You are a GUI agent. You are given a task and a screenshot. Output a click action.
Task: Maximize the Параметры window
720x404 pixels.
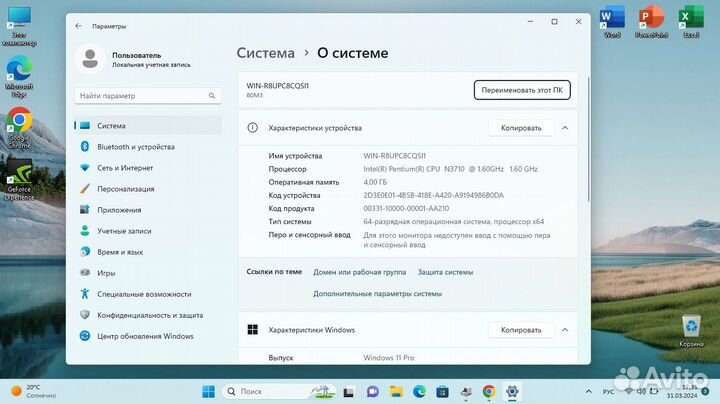[x=554, y=22]
